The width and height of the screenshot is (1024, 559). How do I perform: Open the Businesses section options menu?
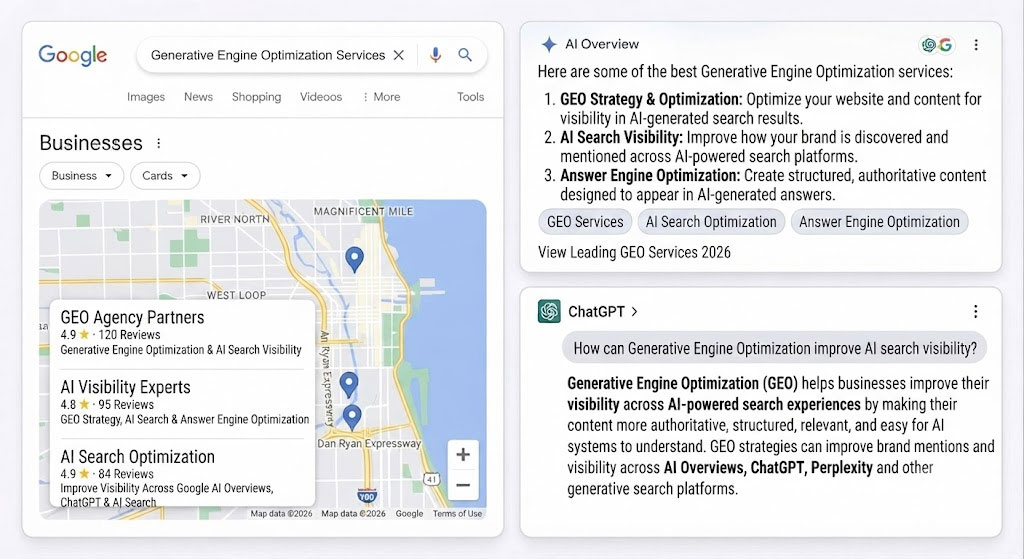pyautogui.click(x=159, y=143)
